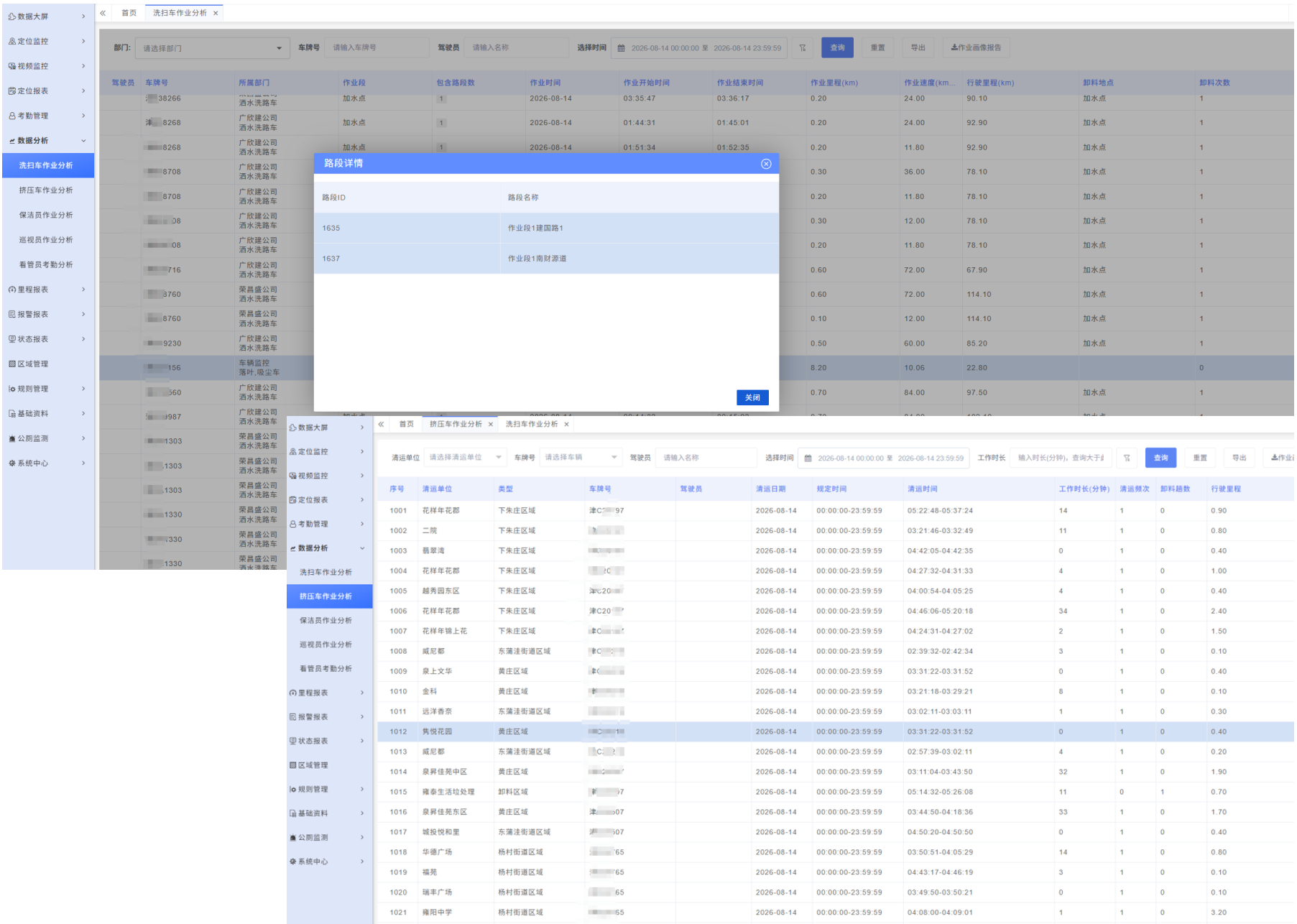Close the 路段详情 dialog with its X icon
Image resolution: width=1297 pixels, height=924 pixels.
pyautogui.click(x=766, y=164)
